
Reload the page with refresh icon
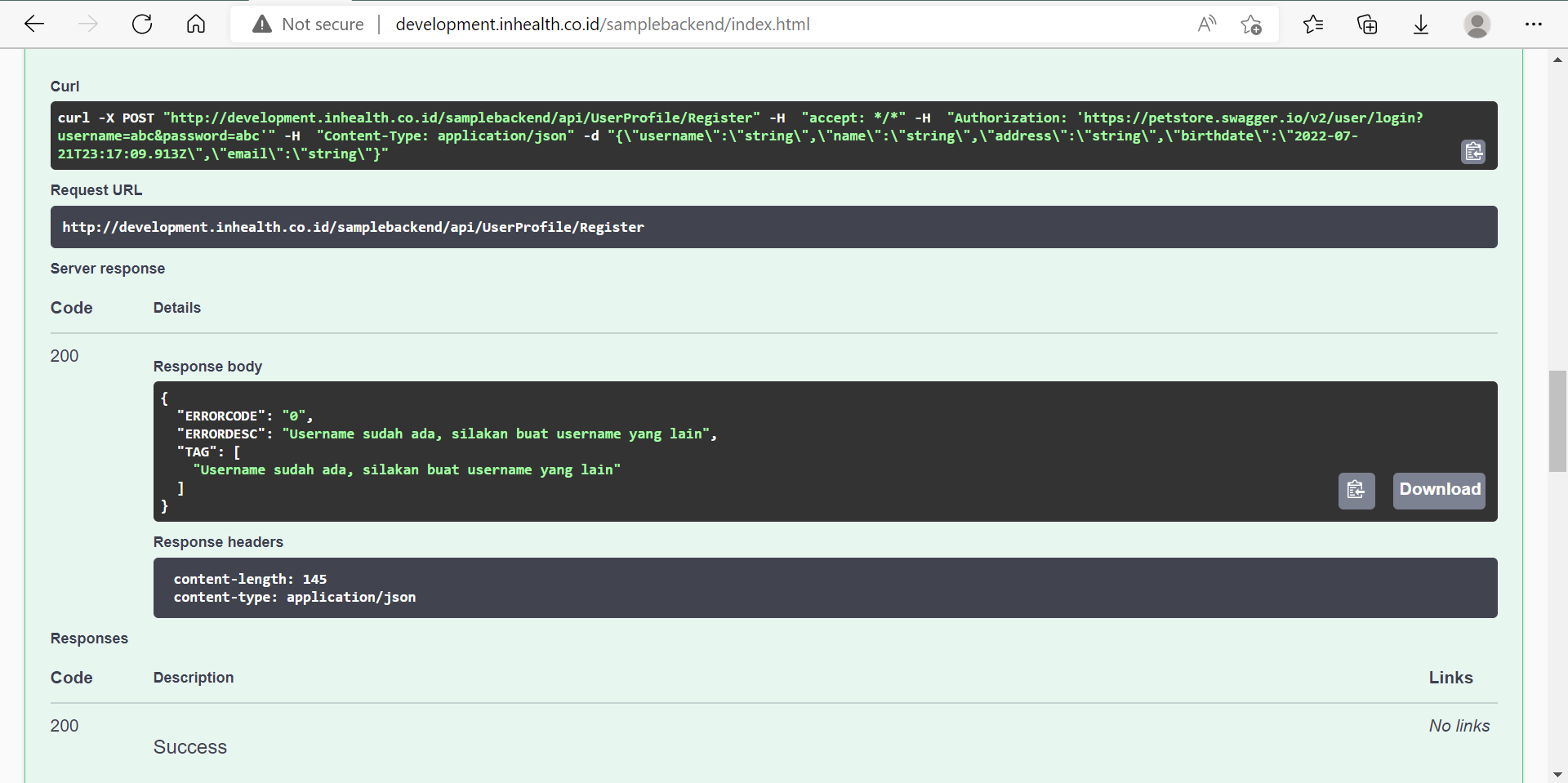click(142, 24)
